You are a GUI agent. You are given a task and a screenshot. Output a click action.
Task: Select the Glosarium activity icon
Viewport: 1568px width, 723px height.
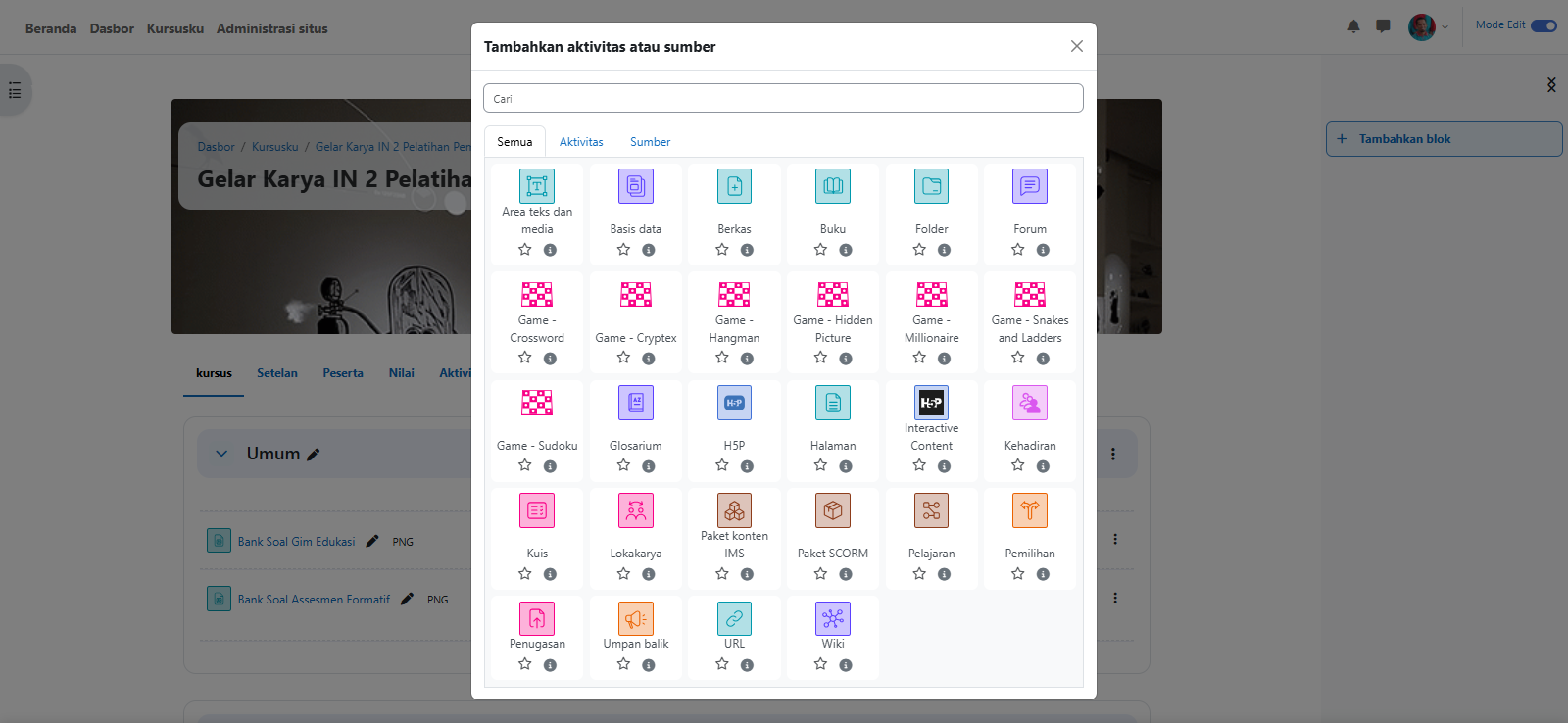tap(635, 403)
